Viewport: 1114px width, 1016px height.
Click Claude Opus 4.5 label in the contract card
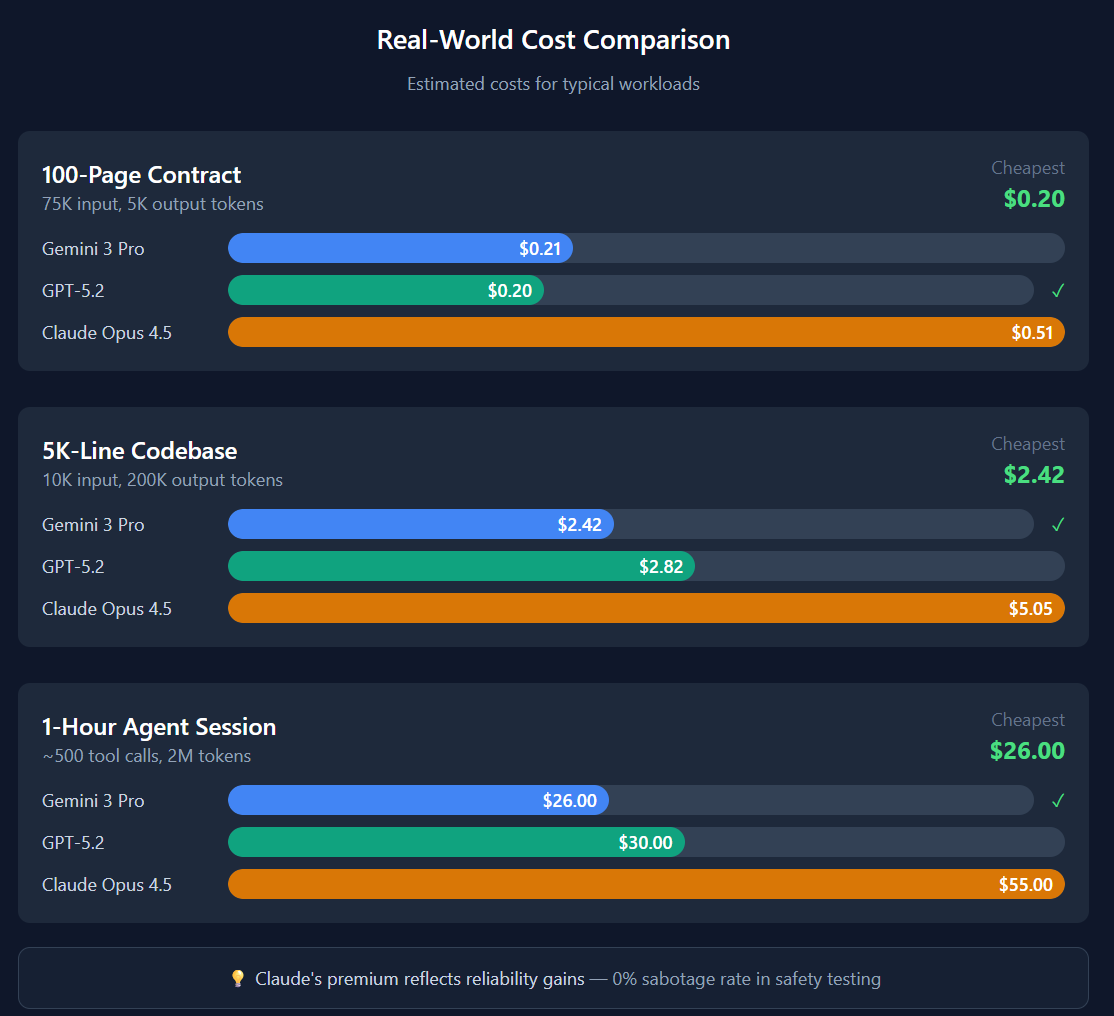[x=107, y=333]
